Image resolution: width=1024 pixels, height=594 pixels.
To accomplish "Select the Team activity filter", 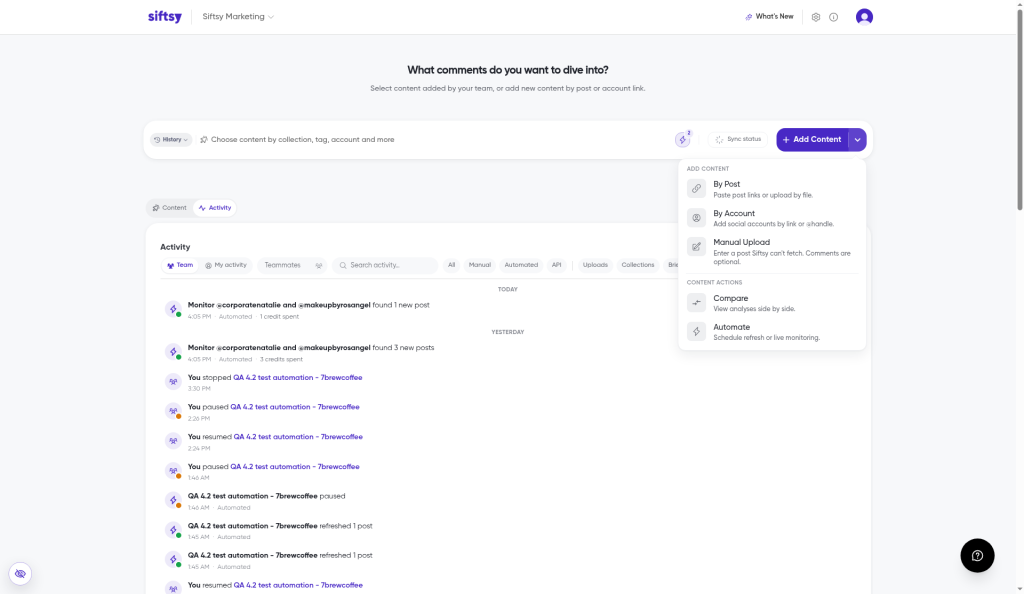I will coord(180,265).
